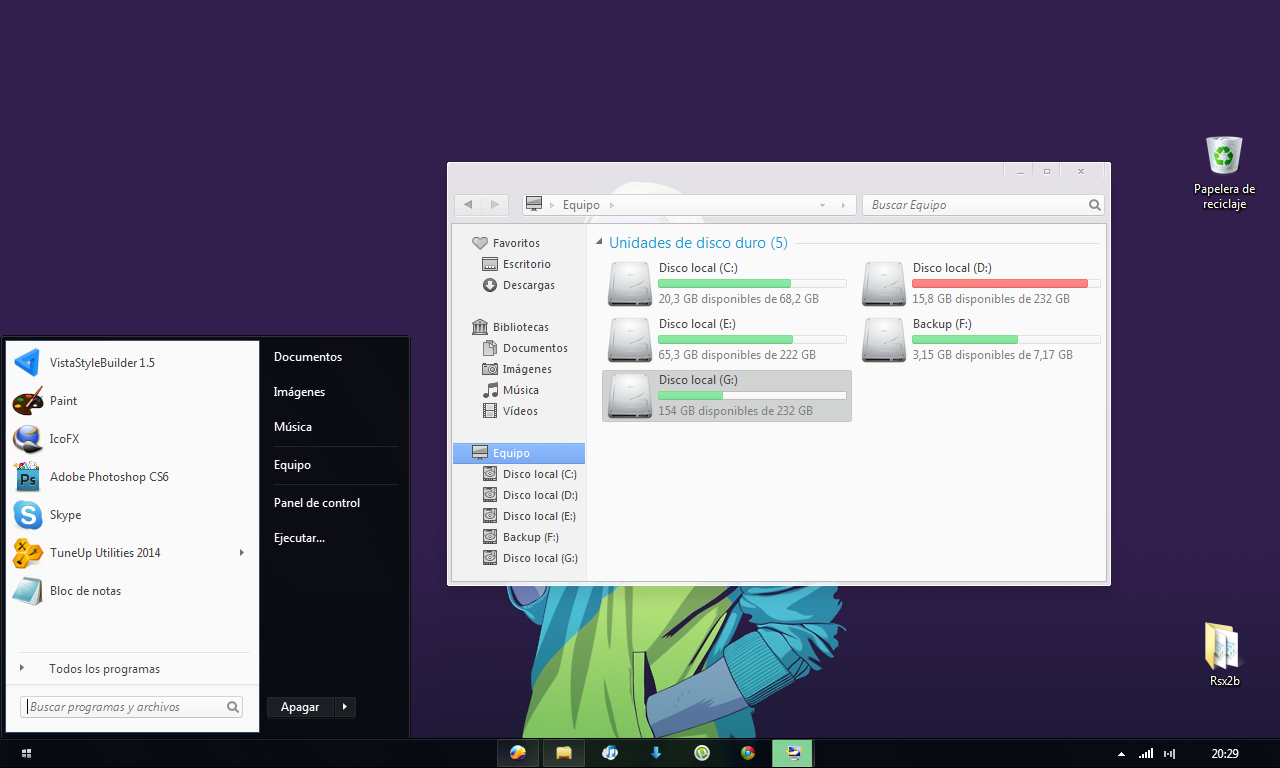Open Bloc de notas
Viewport: 1280px width, 768px height.
click(130, 591)
